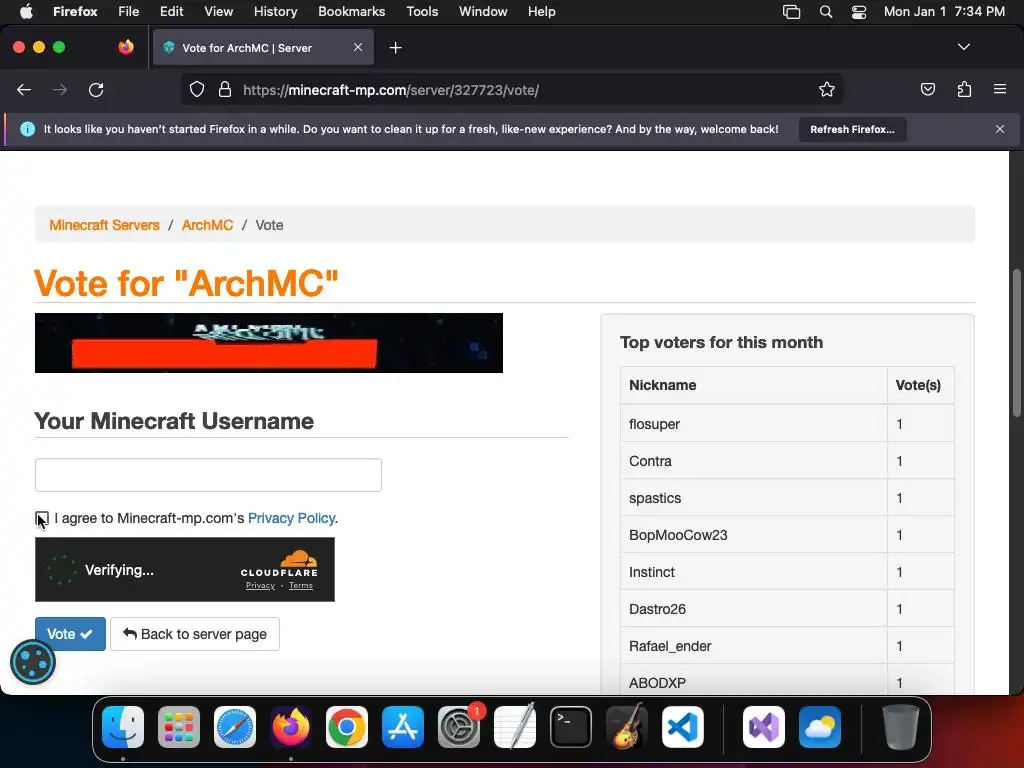Open the Privacy Policy link
The width and height of the screenshot is (1024, 768).
point(293,519)
